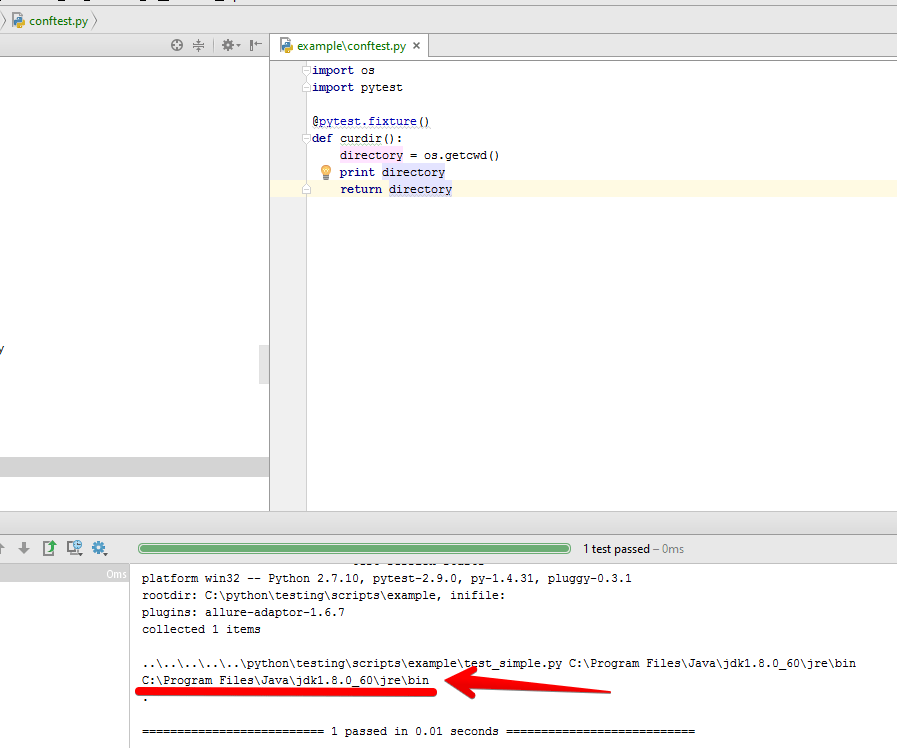Click the 'rootdir:' output line
The image size is (897, 748).
coord(324,596)
